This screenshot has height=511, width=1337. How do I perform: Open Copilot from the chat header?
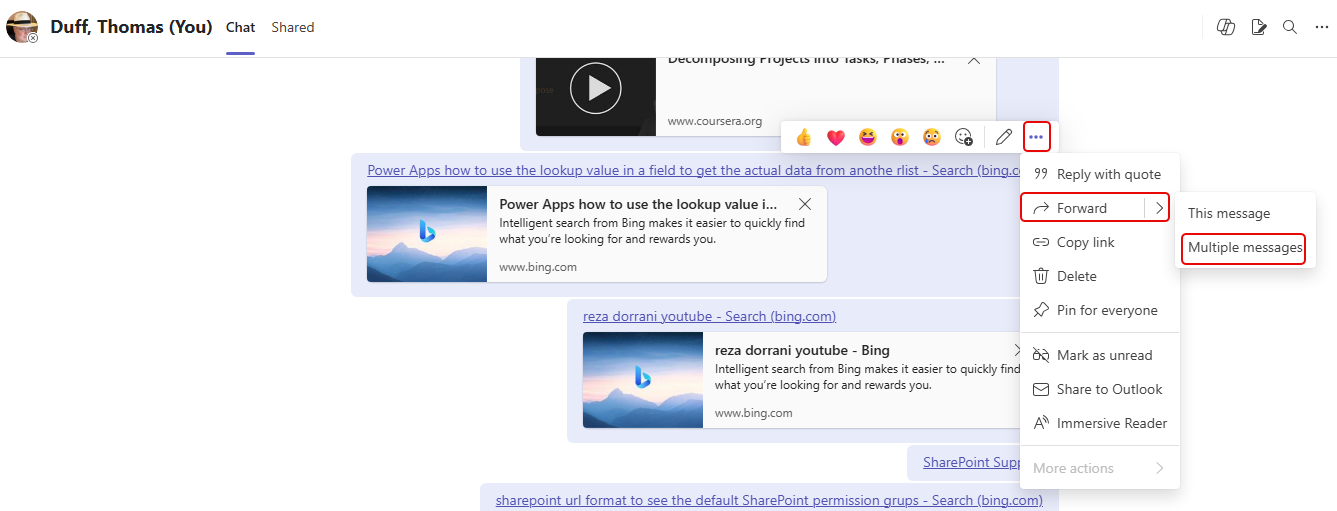[x=1225, y=27]
